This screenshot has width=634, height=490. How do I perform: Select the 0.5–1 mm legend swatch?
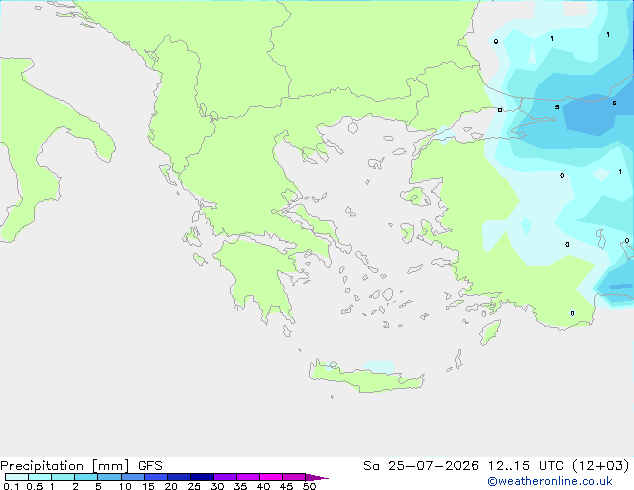tap(40, 477)
